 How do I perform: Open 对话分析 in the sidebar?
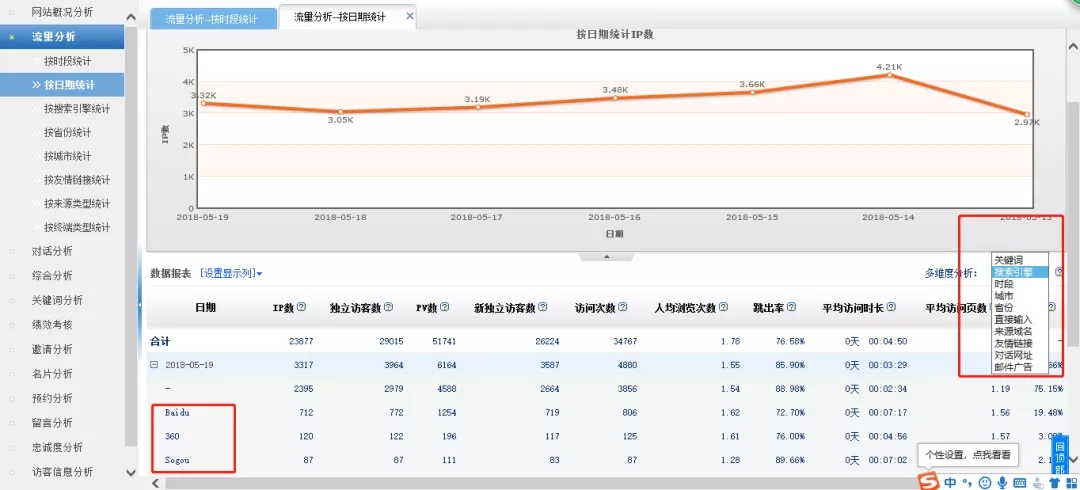pos(52,252)
